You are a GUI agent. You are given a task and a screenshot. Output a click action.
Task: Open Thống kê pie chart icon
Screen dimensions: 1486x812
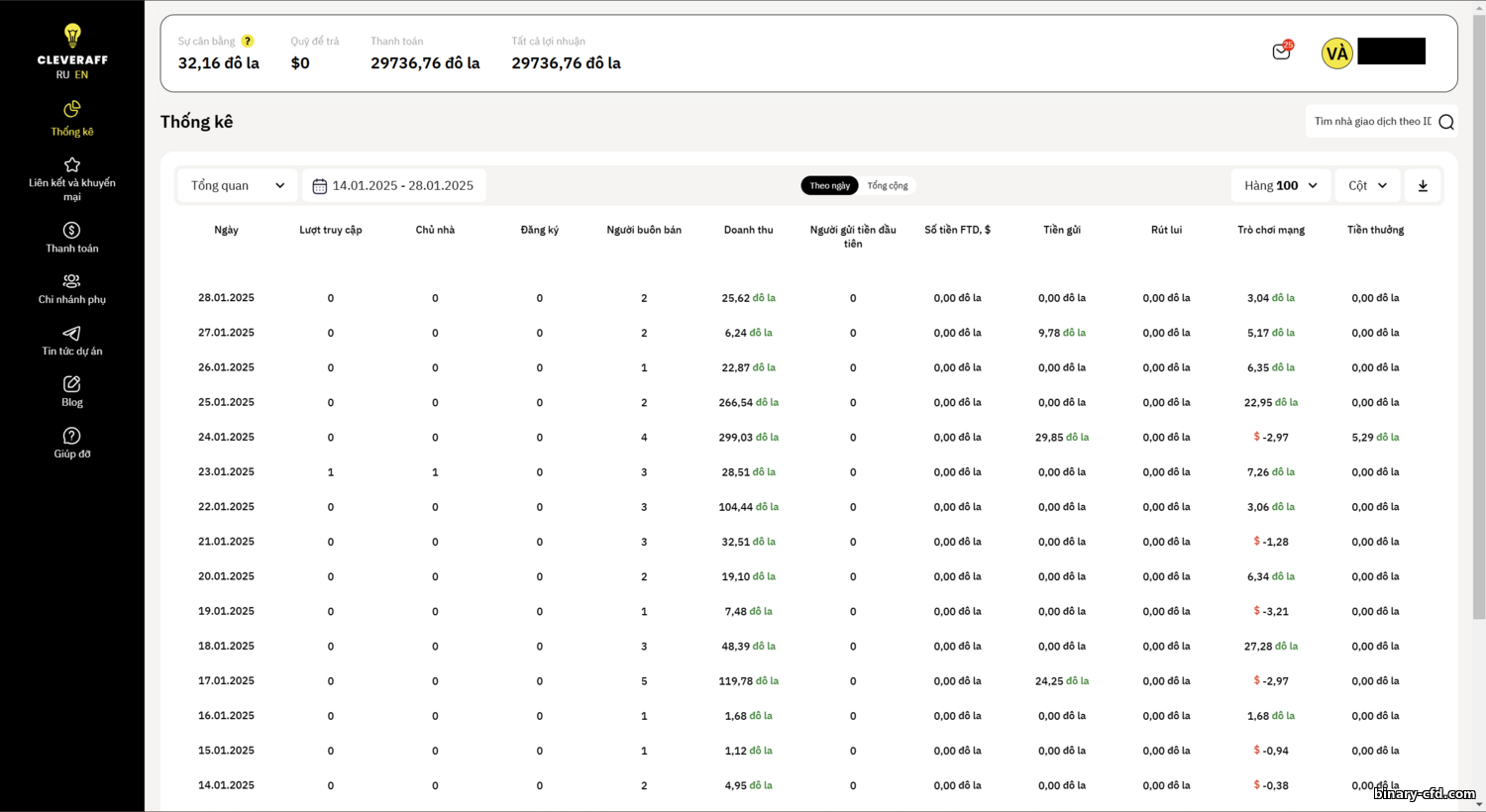71,109
